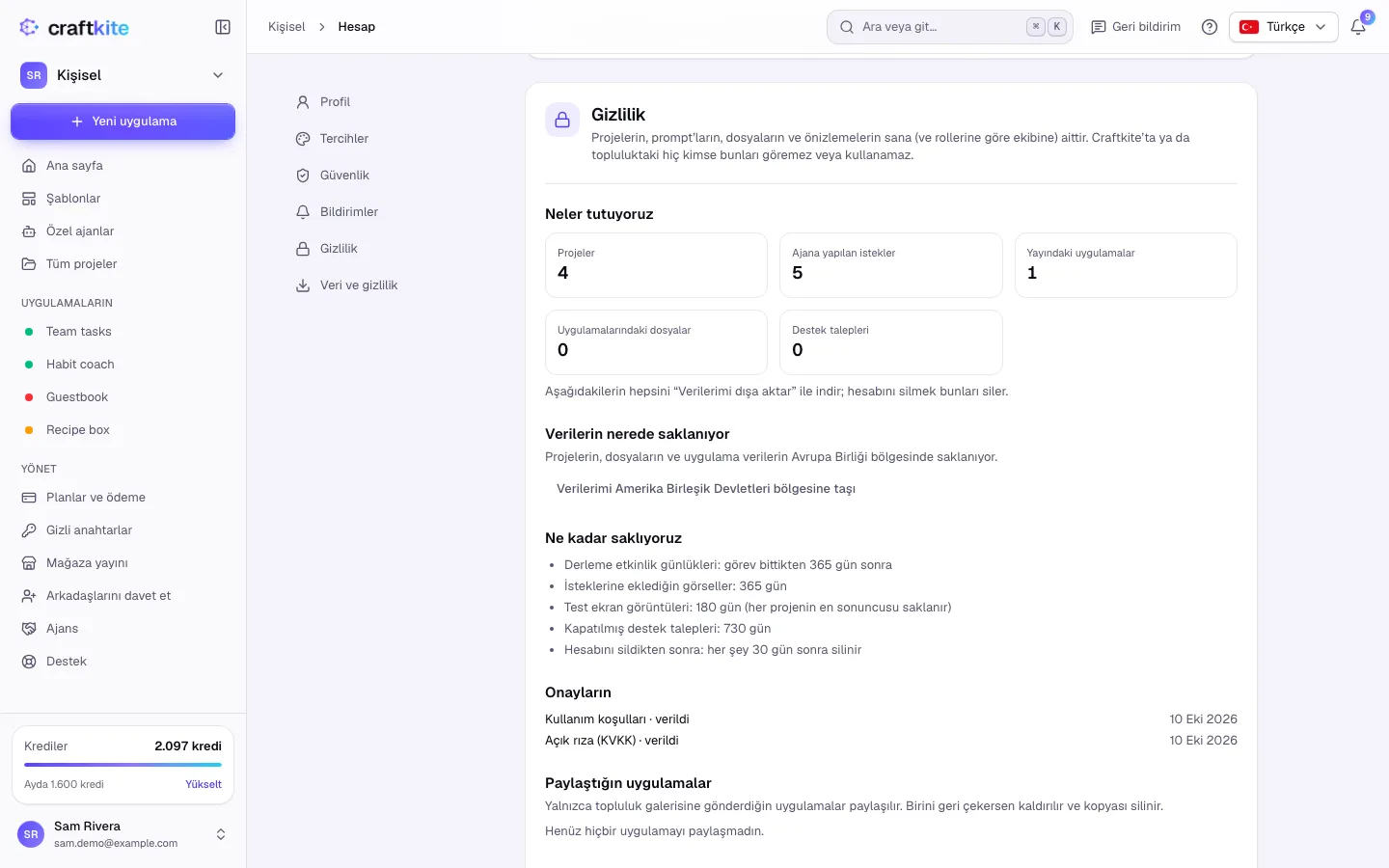Click the Hesap breadcrumb item
Screen dimensions: 1389x868
(357, 27)
